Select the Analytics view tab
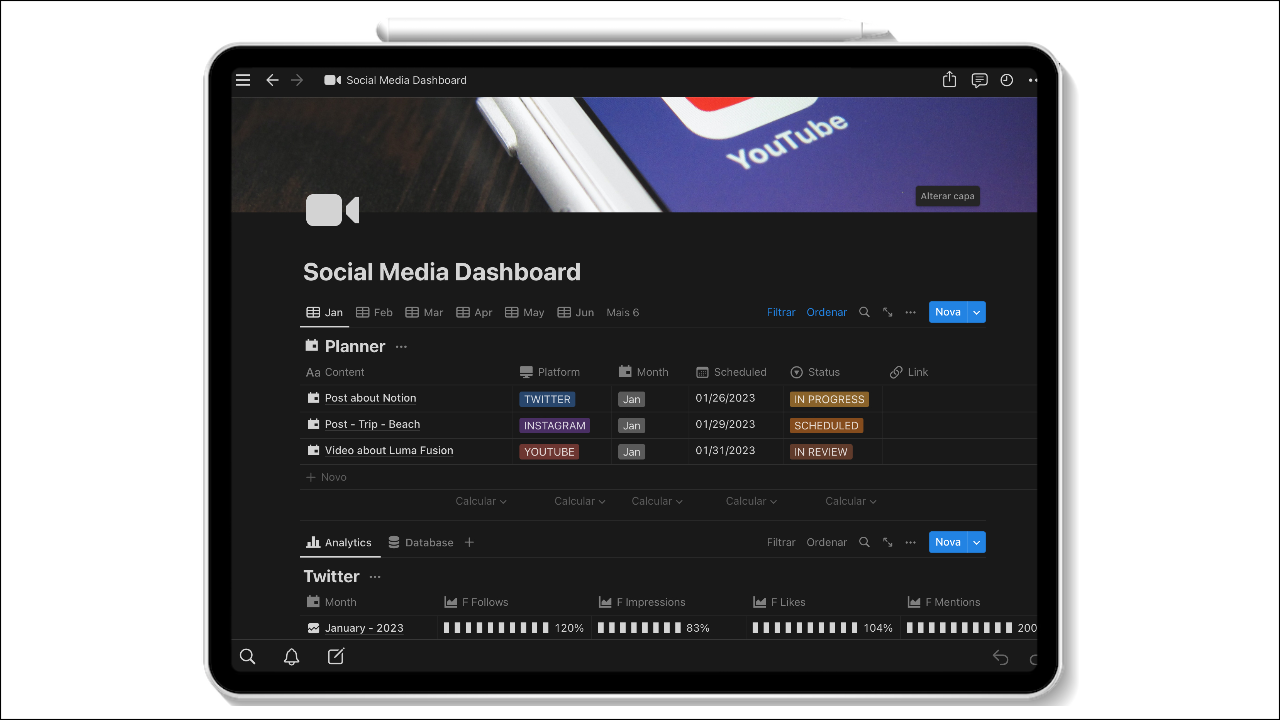1280x720 pixels. click(340, 542)
